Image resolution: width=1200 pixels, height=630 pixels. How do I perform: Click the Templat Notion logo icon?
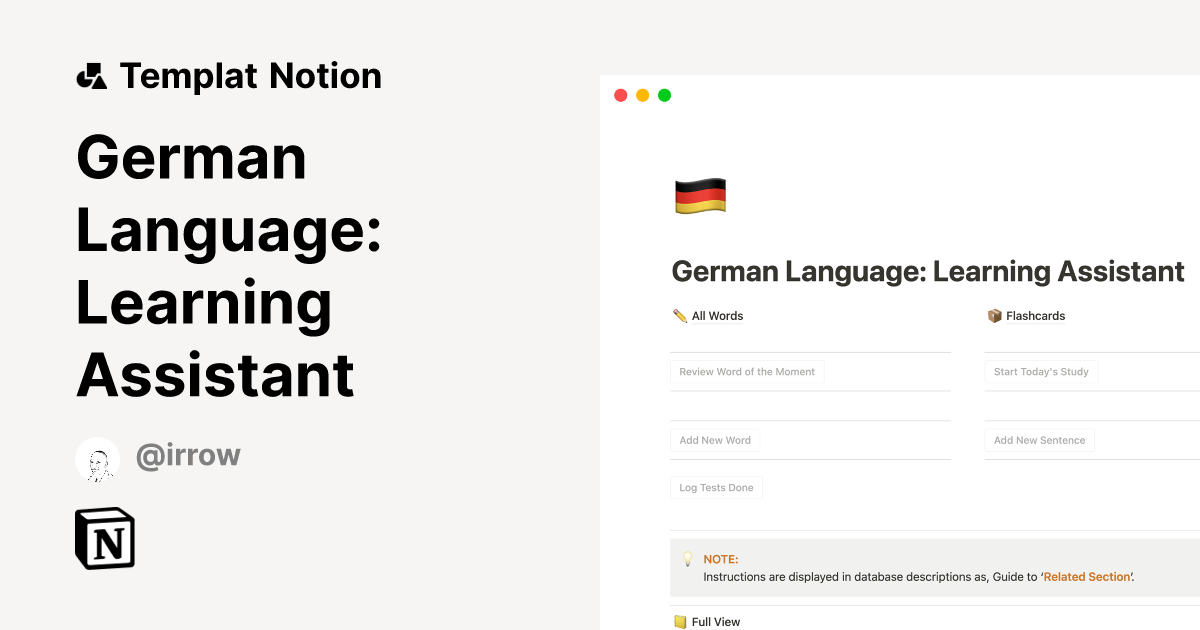[x=91, y=75]
